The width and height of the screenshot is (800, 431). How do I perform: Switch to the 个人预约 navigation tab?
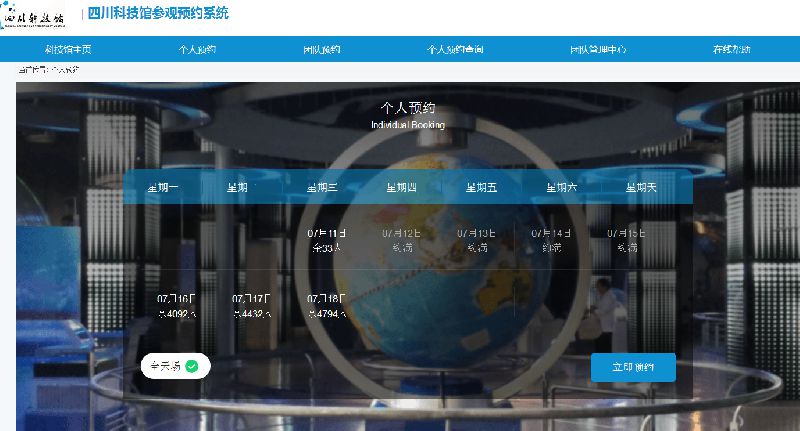197,49
